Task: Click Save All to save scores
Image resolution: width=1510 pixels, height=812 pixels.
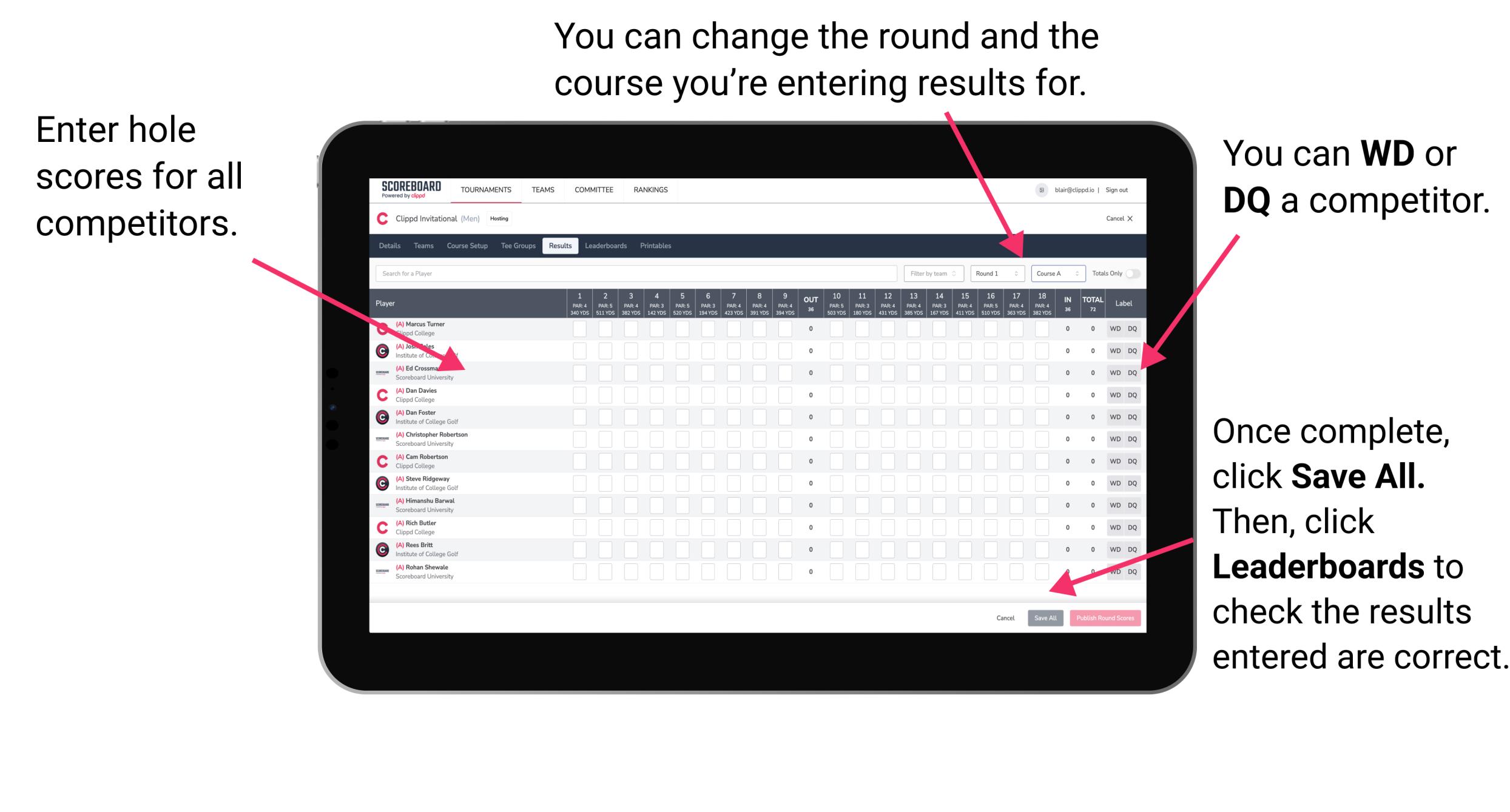Action: pos(1044,618)
